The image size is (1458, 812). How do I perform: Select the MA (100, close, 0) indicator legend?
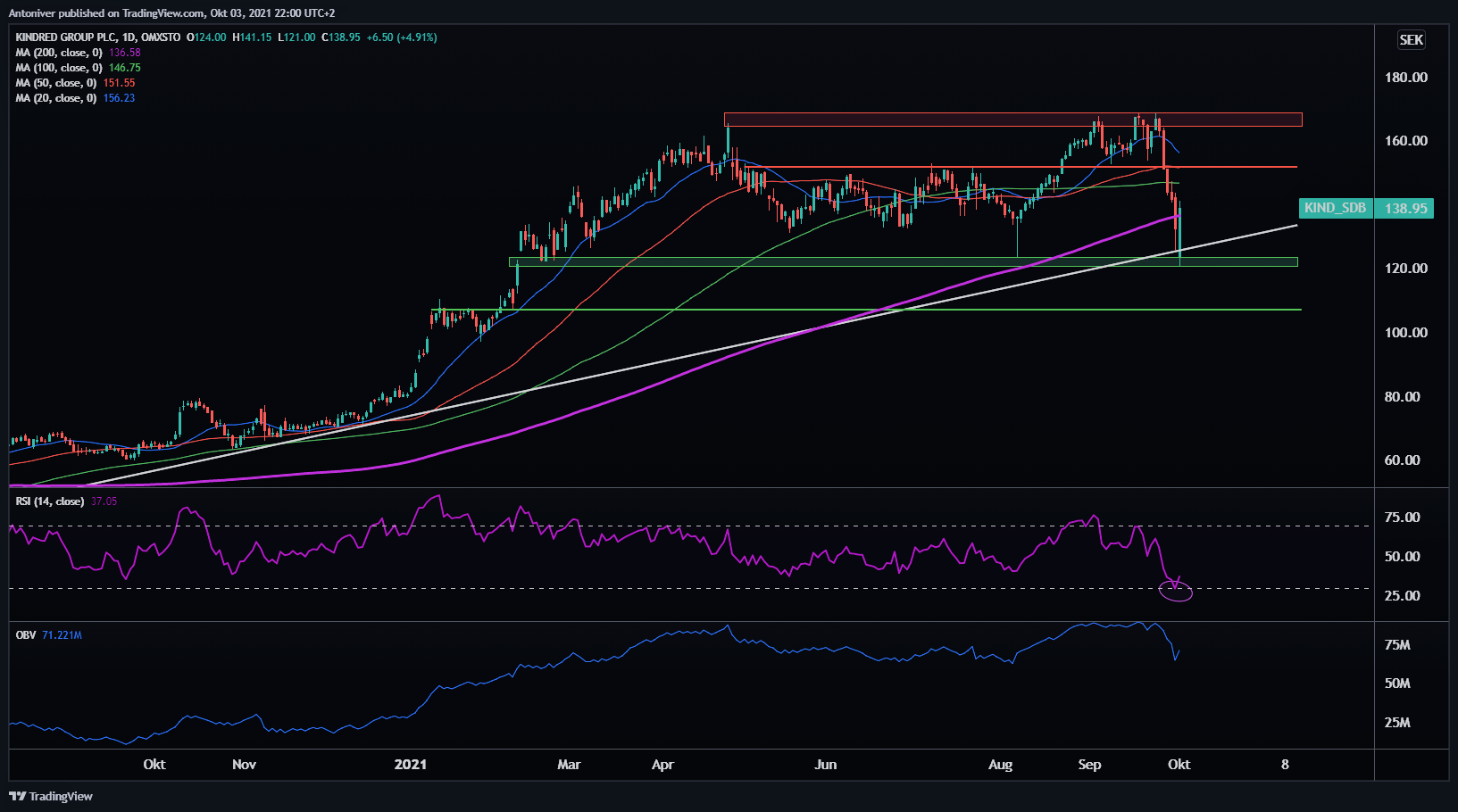[59, 68]
